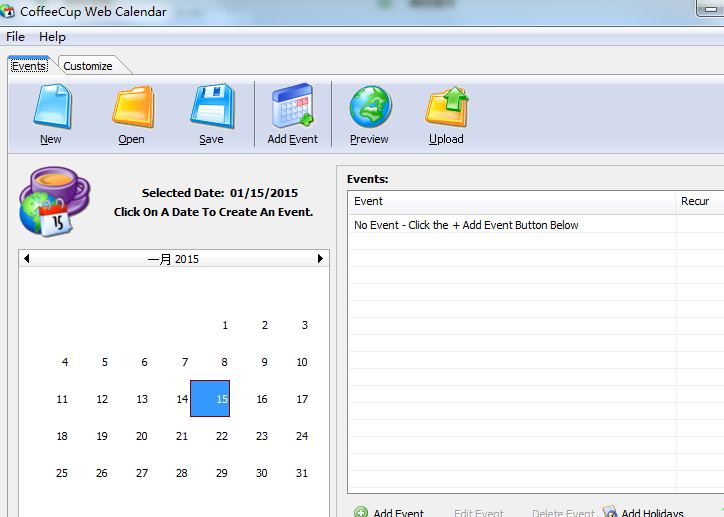Save the calendar using the floppy icon

[x=212, y=107]
